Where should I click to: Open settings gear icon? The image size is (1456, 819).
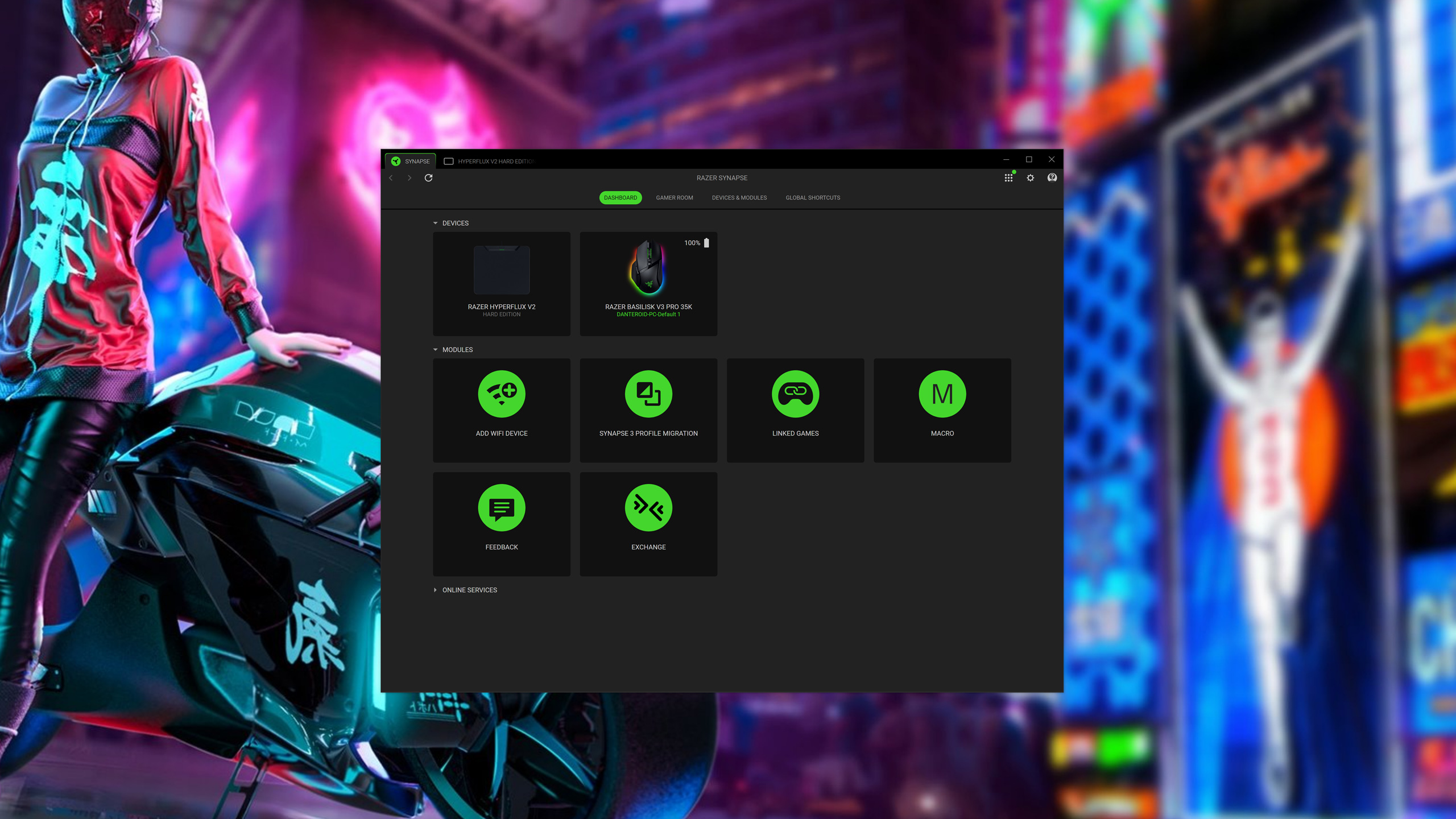(1030, 177)
